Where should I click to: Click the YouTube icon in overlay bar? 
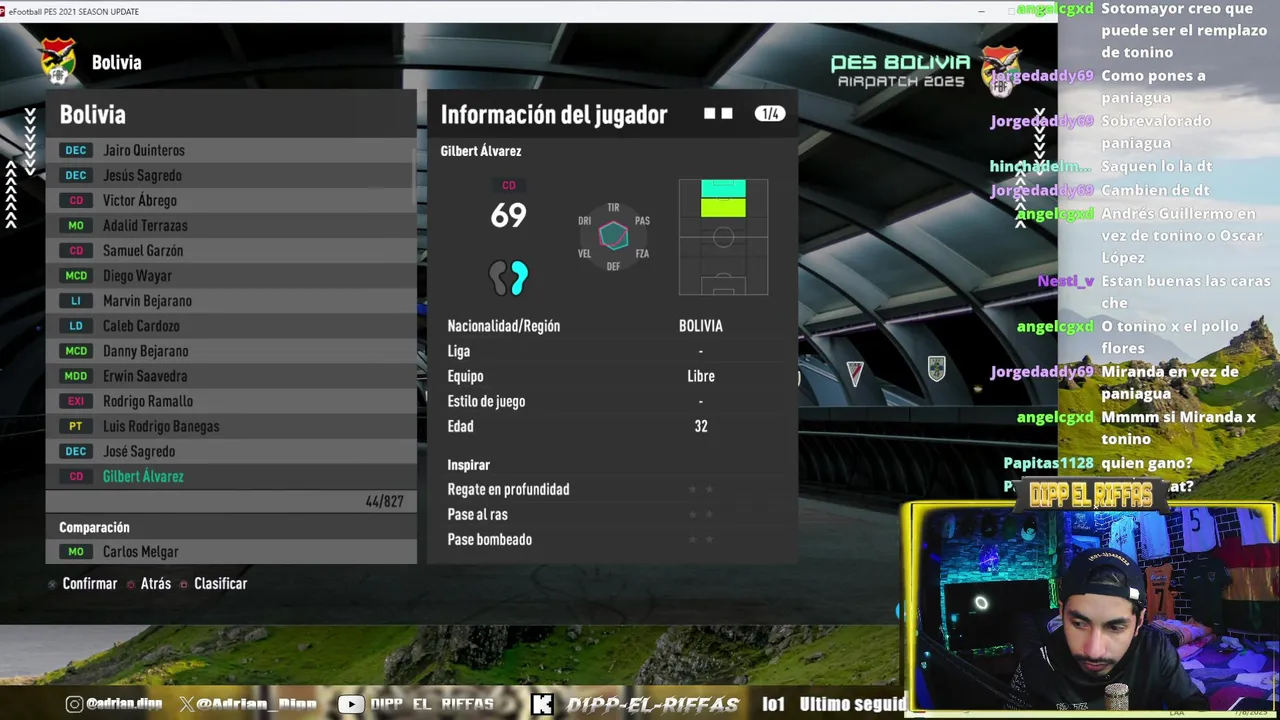[x=350, y=704]
